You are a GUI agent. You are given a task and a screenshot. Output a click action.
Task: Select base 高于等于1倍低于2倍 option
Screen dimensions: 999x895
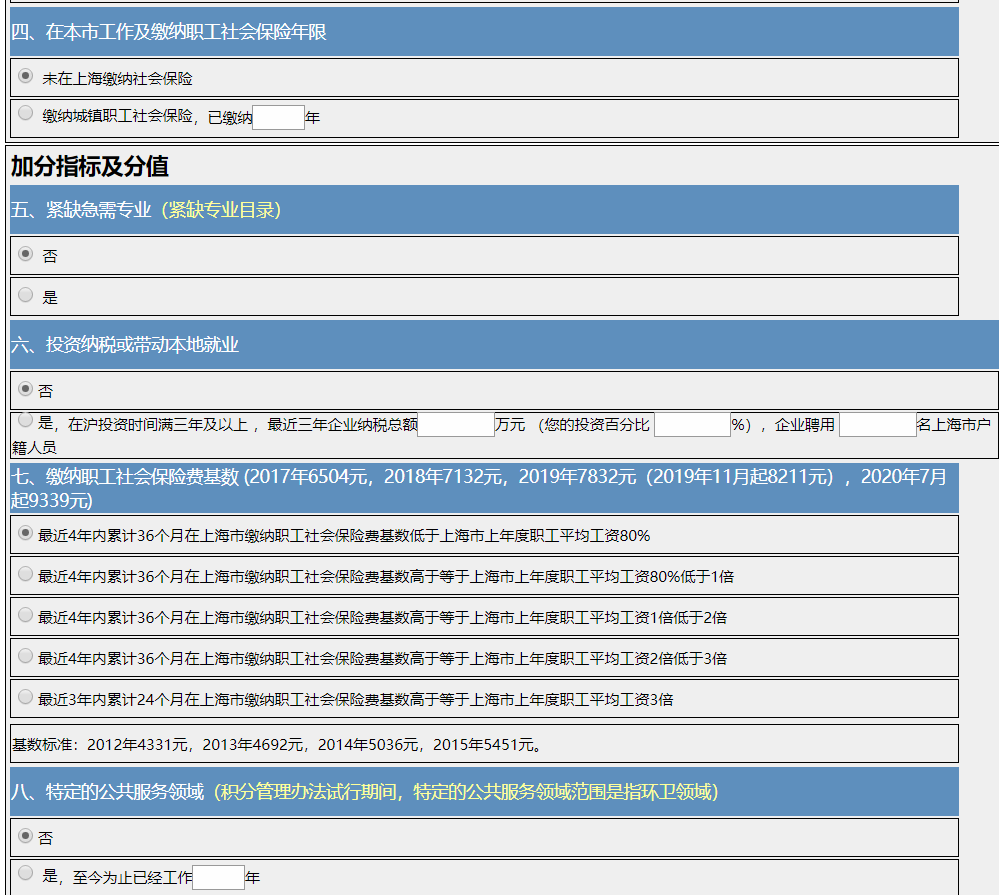(x=26, y=615)
